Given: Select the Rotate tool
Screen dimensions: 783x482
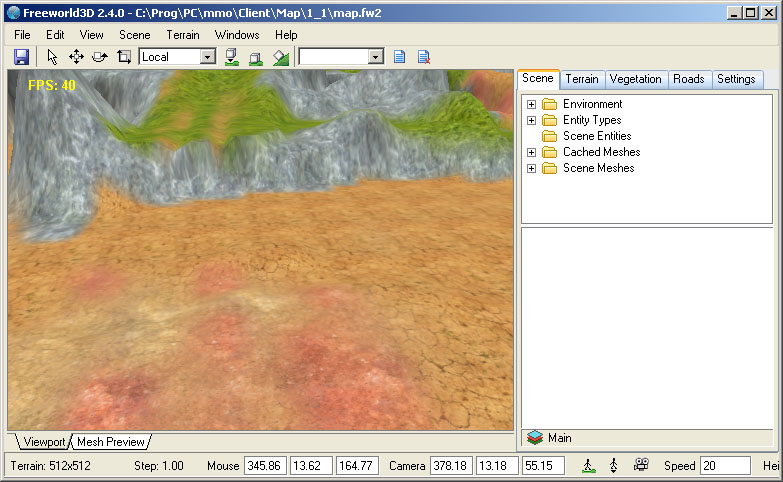Looking at the screenshot, I should click(100, 57).
